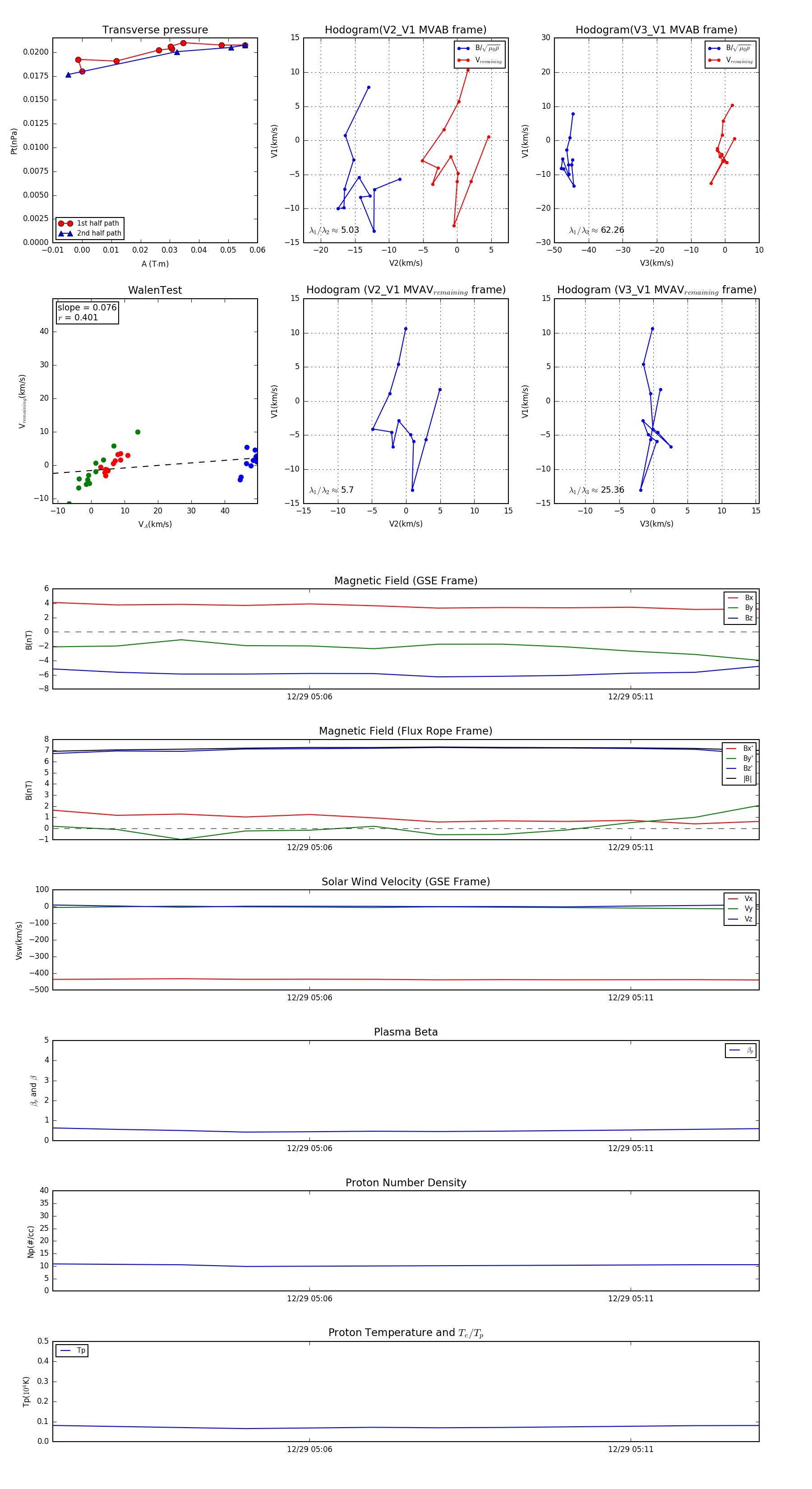Click the 'βp and β' y-axis label
The height and width of the screenshot is (1489, 812).
pos(33,1090)
